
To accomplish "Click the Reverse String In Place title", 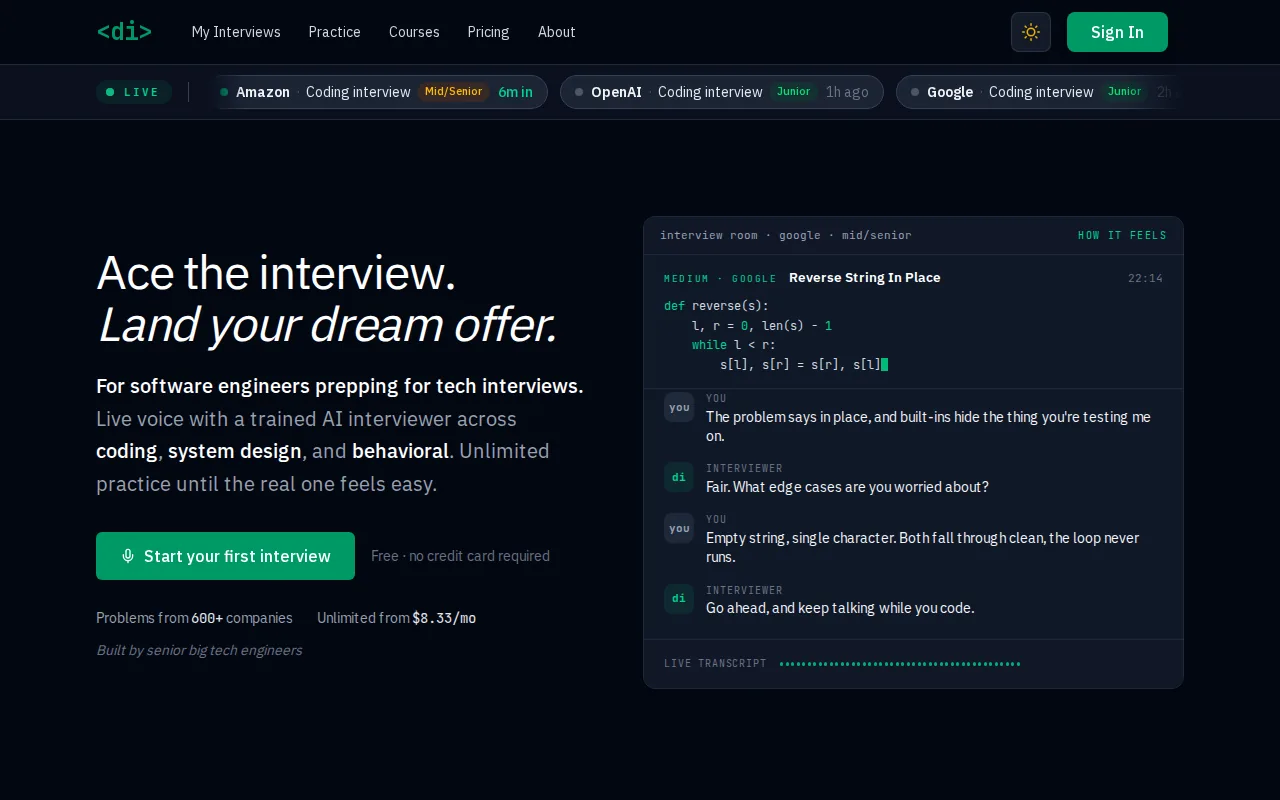I will (x=865, y=278).
